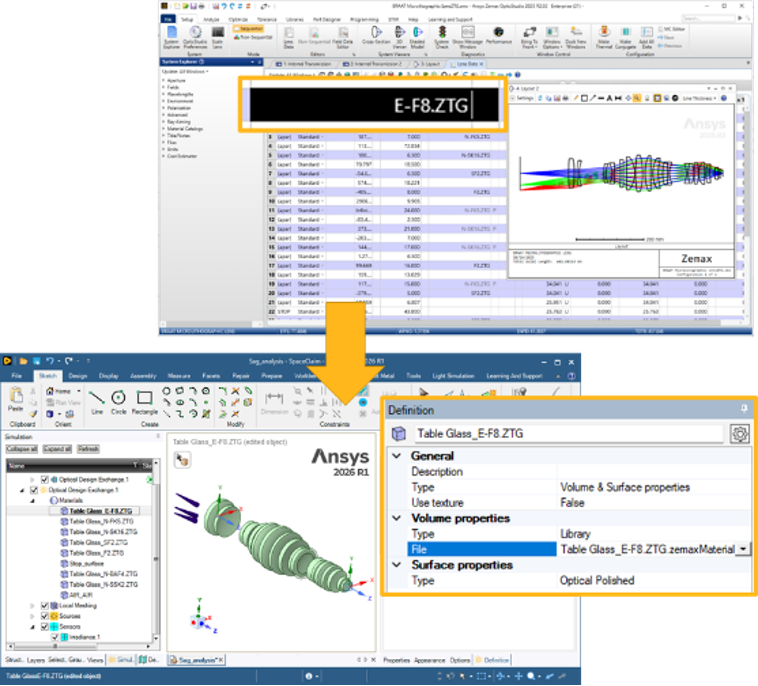Toggle the Local Meshing checkbox
Image resolution: width=758 pixels, height=686 pixels.
point(44,606)
